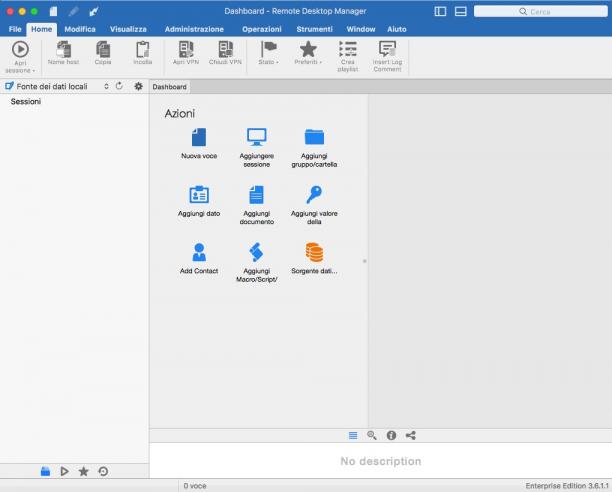Click the Aggiungi documento action
The width and height of the screenshot is (612, 492).
(256, 205)
